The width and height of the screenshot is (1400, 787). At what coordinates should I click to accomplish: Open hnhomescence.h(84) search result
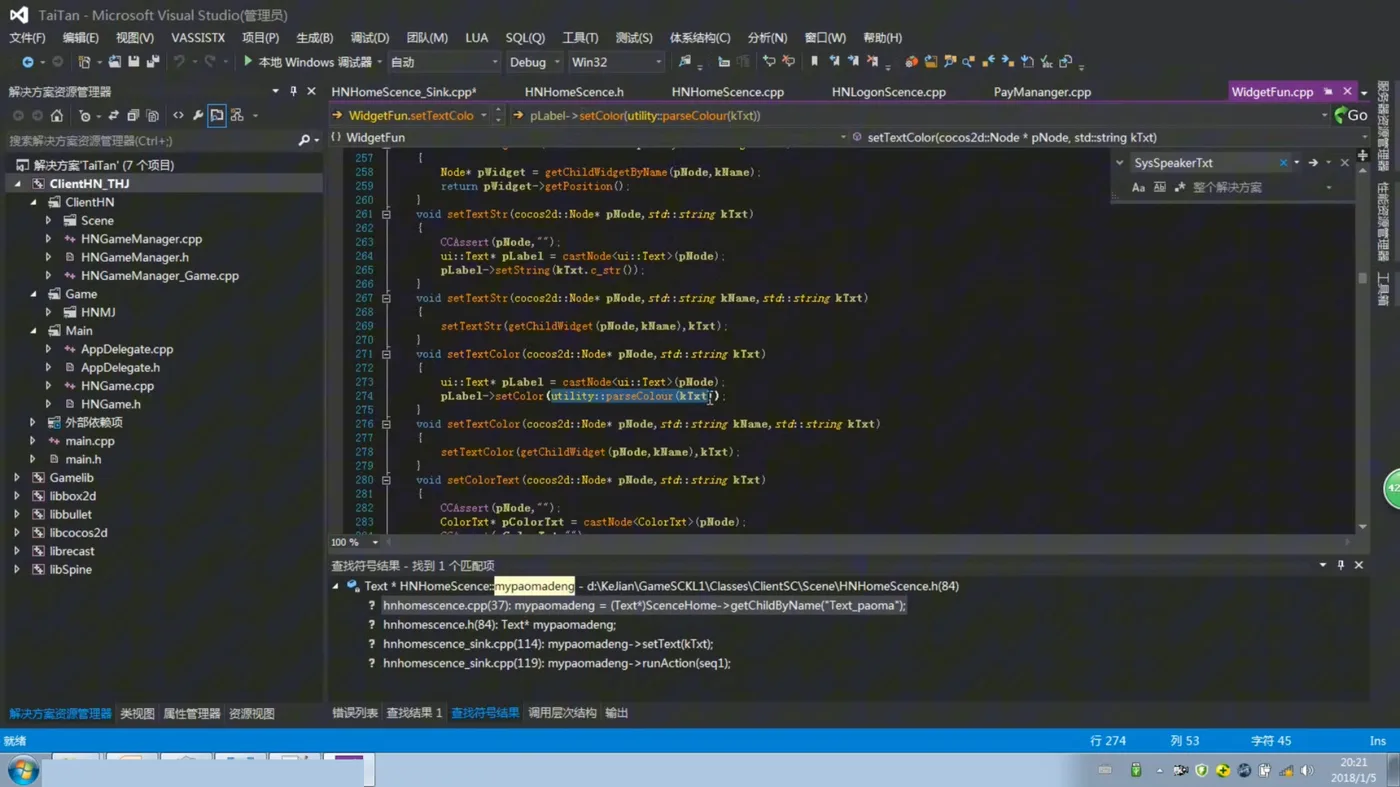[499, 625]
